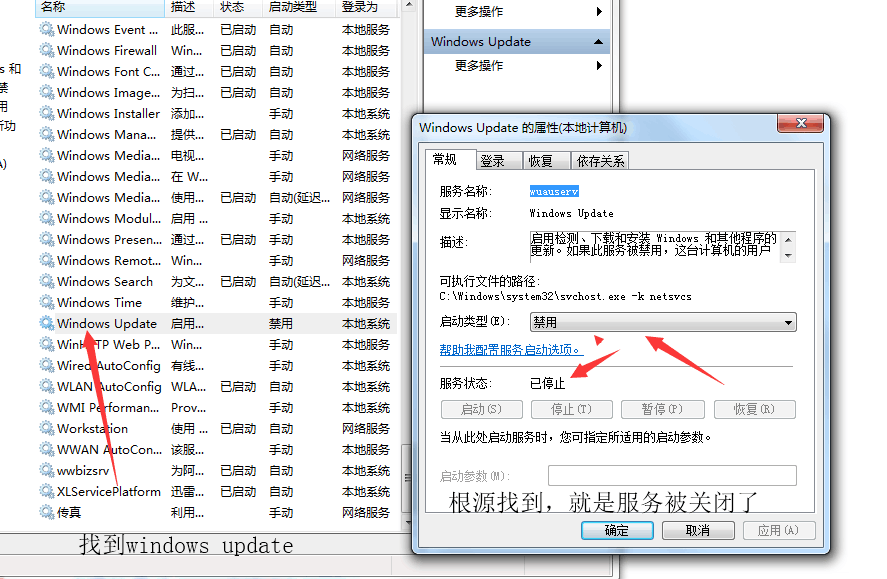Click the Windows Mana... service gear icon
The width and height of the screenshot is (887, 579).
tap(46, 134)
